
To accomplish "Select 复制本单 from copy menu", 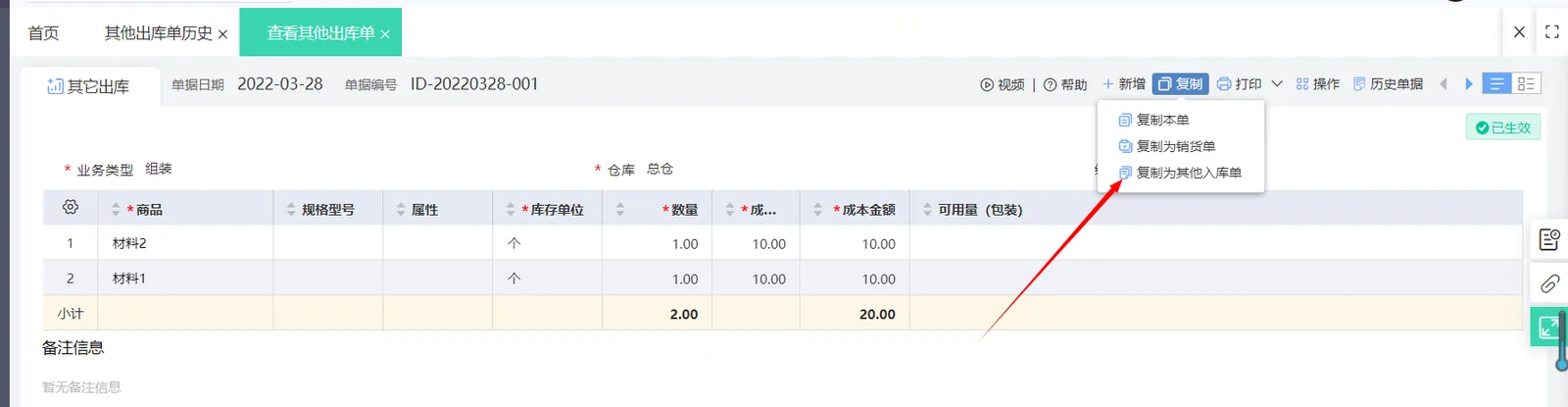I will click(x=1153, y=120).
